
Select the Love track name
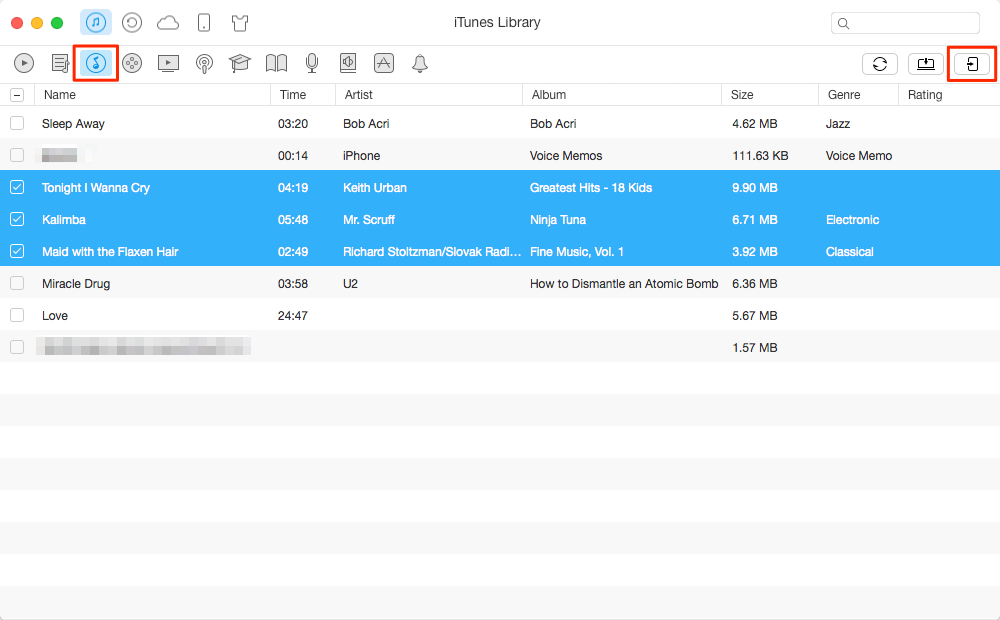pos(55,315)
